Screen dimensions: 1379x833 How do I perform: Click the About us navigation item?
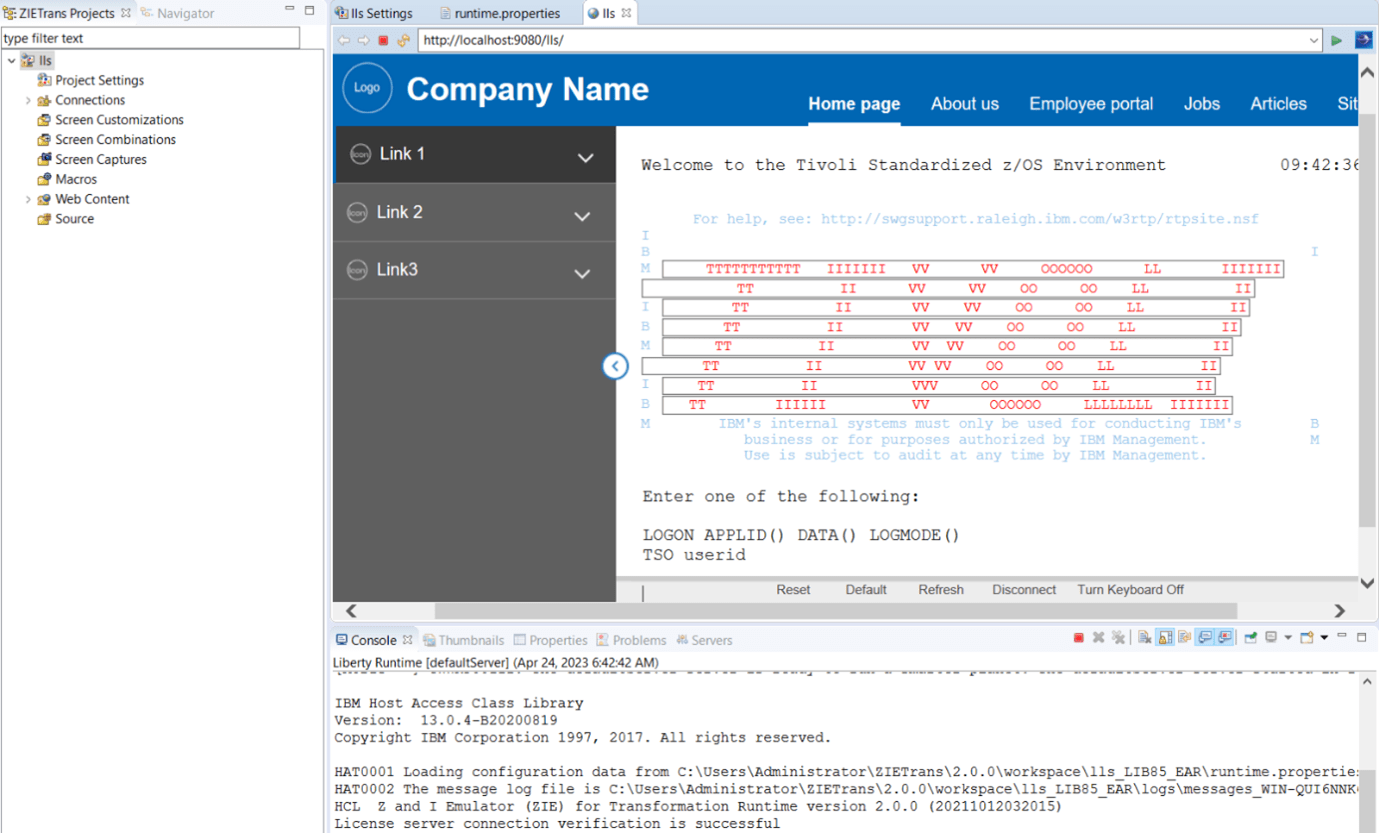point(965,104)
